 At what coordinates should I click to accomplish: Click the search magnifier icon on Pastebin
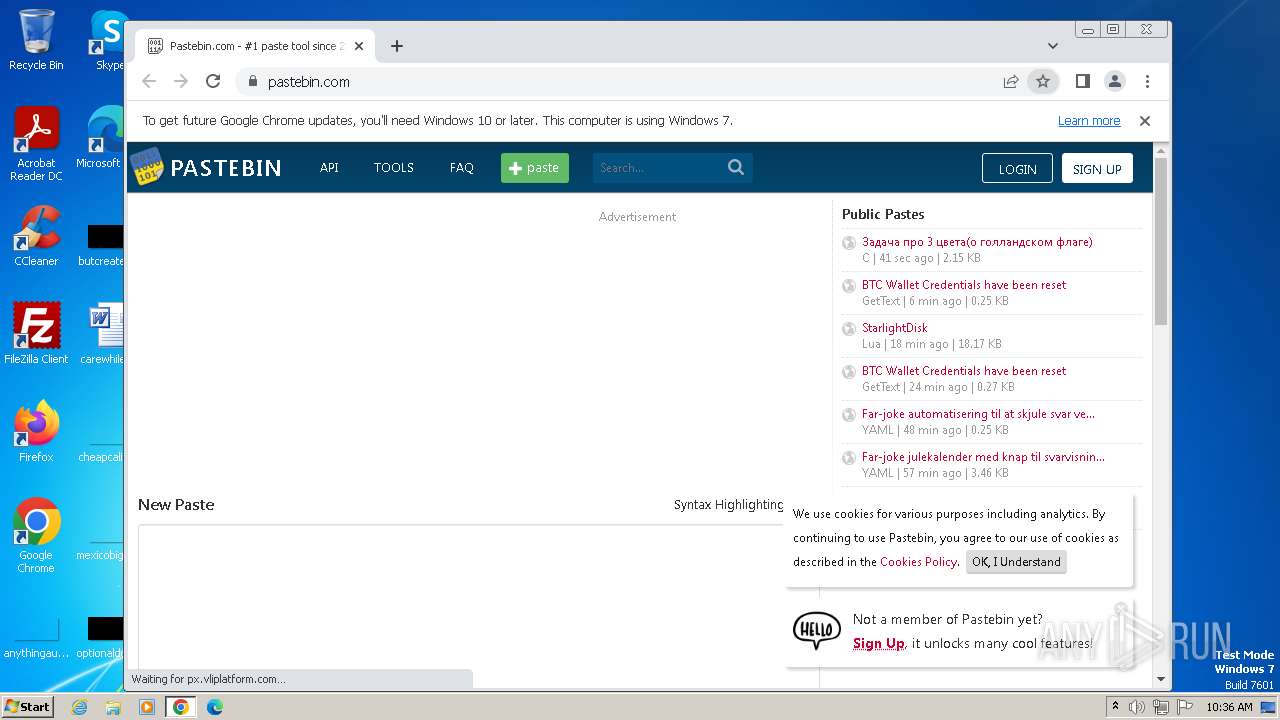(736, 168)
